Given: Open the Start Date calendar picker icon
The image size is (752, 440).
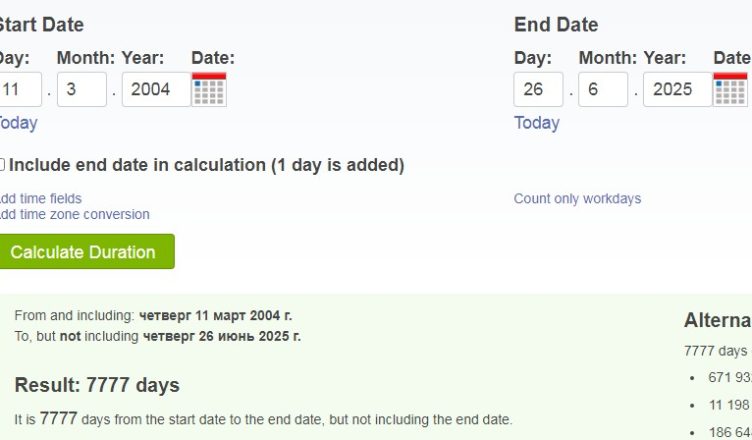Looking at the screenshot, I should pyautogui.click(x=209, y=89).
